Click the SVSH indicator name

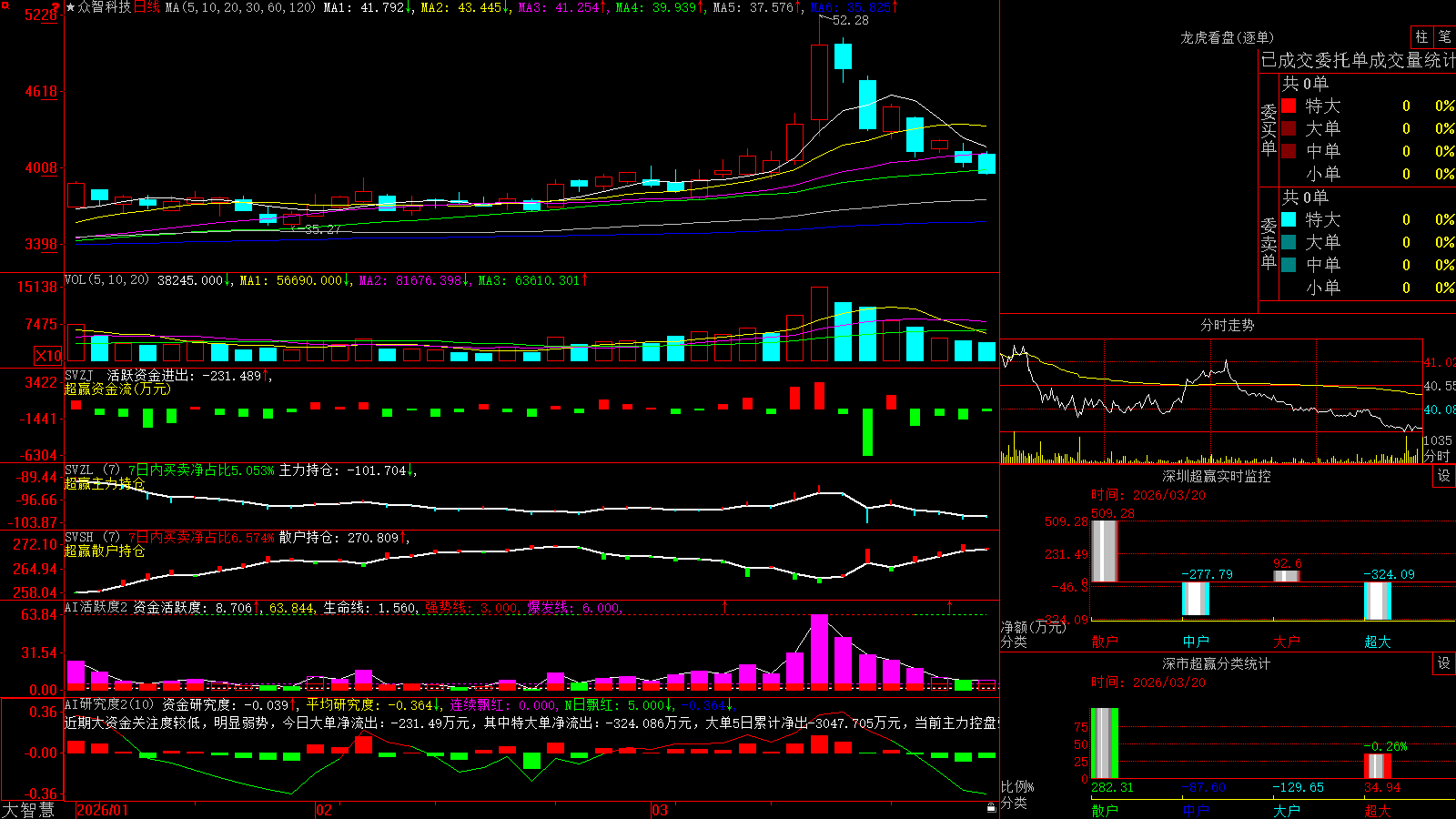(79, 538)
